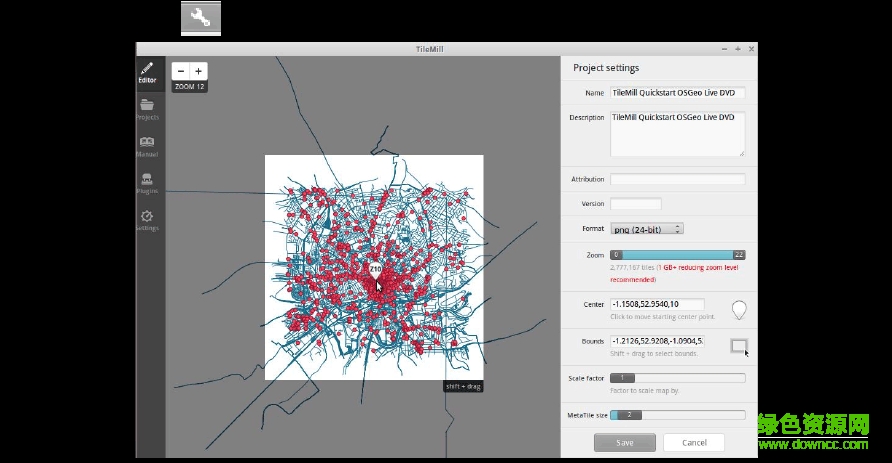The height and width of the screenshot is (463, 892).
Task: Click the center point marker pin icon
Action: pyautogui.click(x=739, y=309)
